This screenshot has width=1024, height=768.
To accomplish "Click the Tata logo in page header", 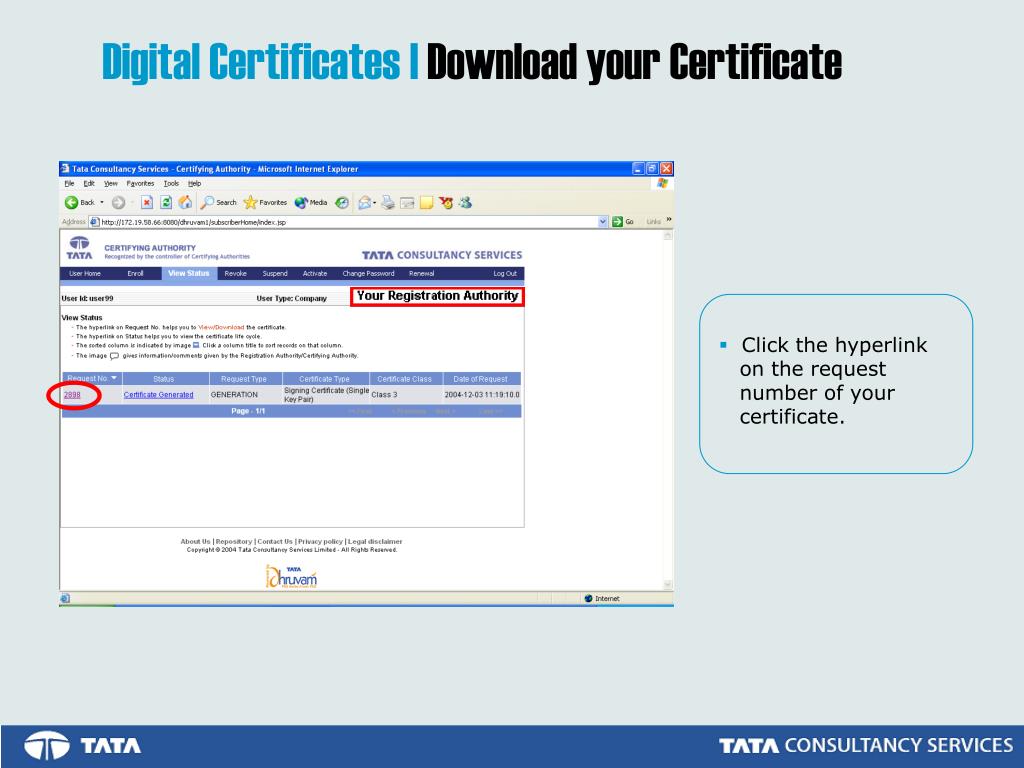I will click(x=80, y=248).
